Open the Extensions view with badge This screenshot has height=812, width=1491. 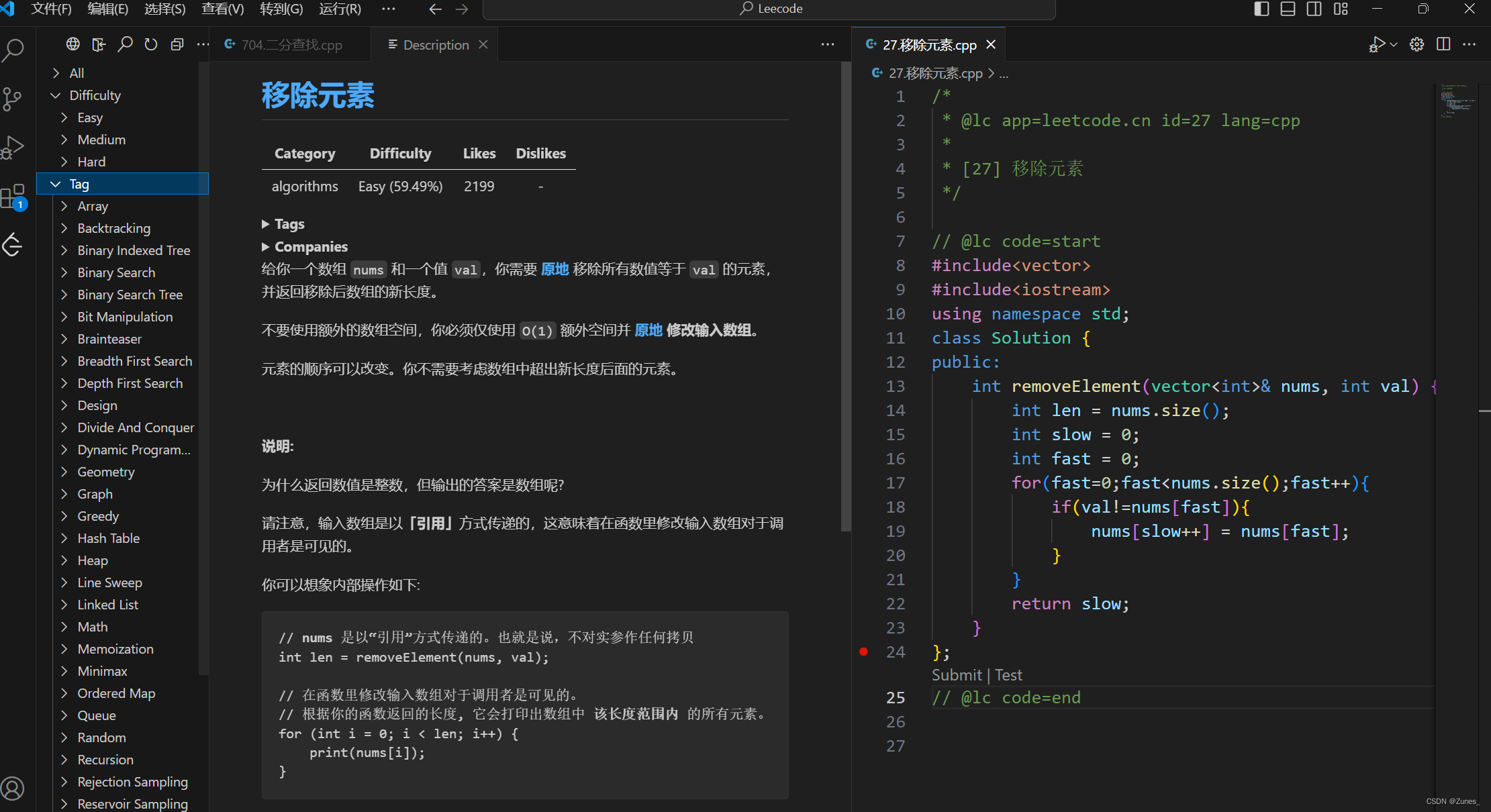click(13, 197)
